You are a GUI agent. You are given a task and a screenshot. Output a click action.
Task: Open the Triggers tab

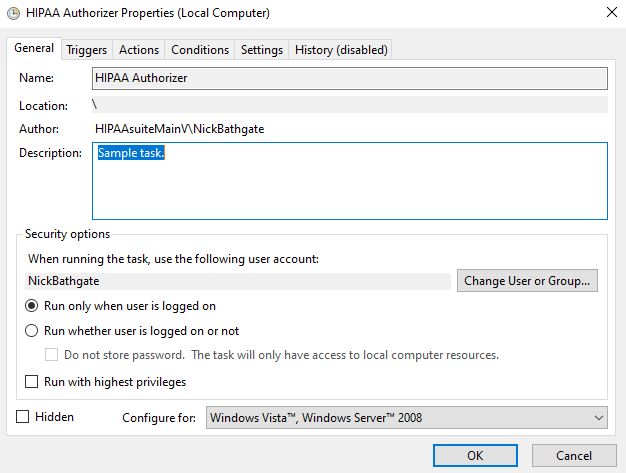87,50
